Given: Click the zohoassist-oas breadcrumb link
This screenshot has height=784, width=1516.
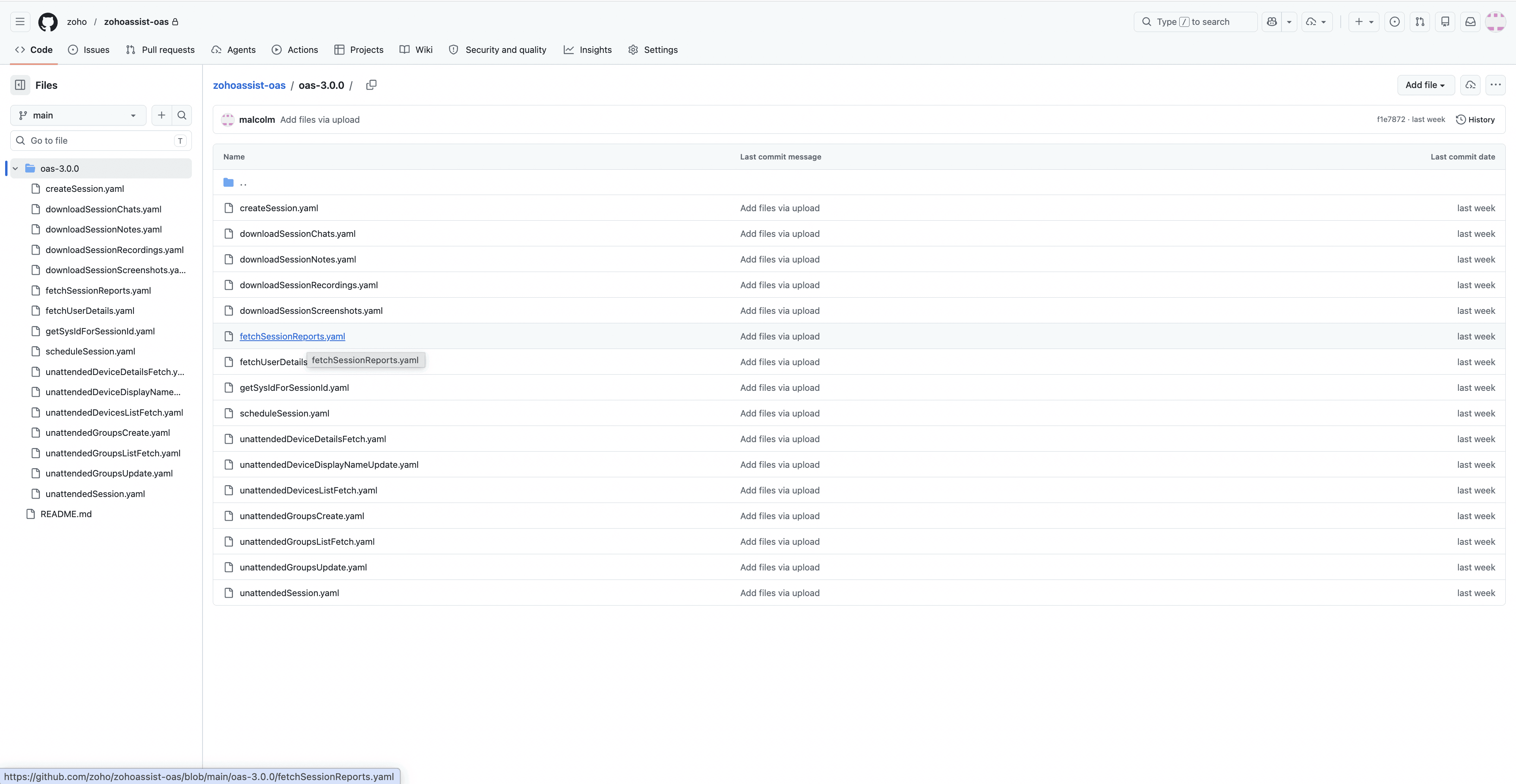Looking at the screenshot, I should [249, 85].
